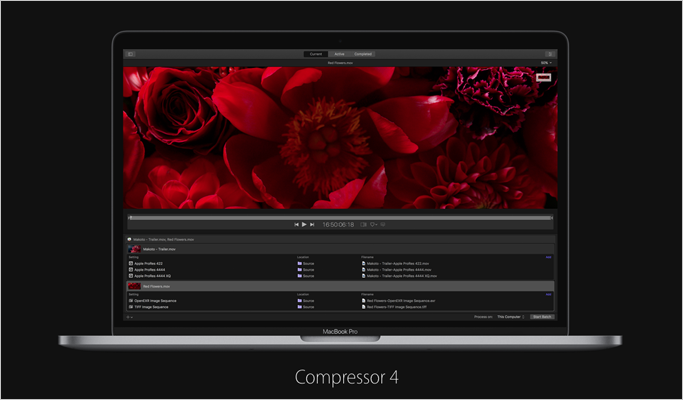Click filename Red Flowers-TIFF Image Sequence.tiff

pyautogui.click(x=394, y=307)
